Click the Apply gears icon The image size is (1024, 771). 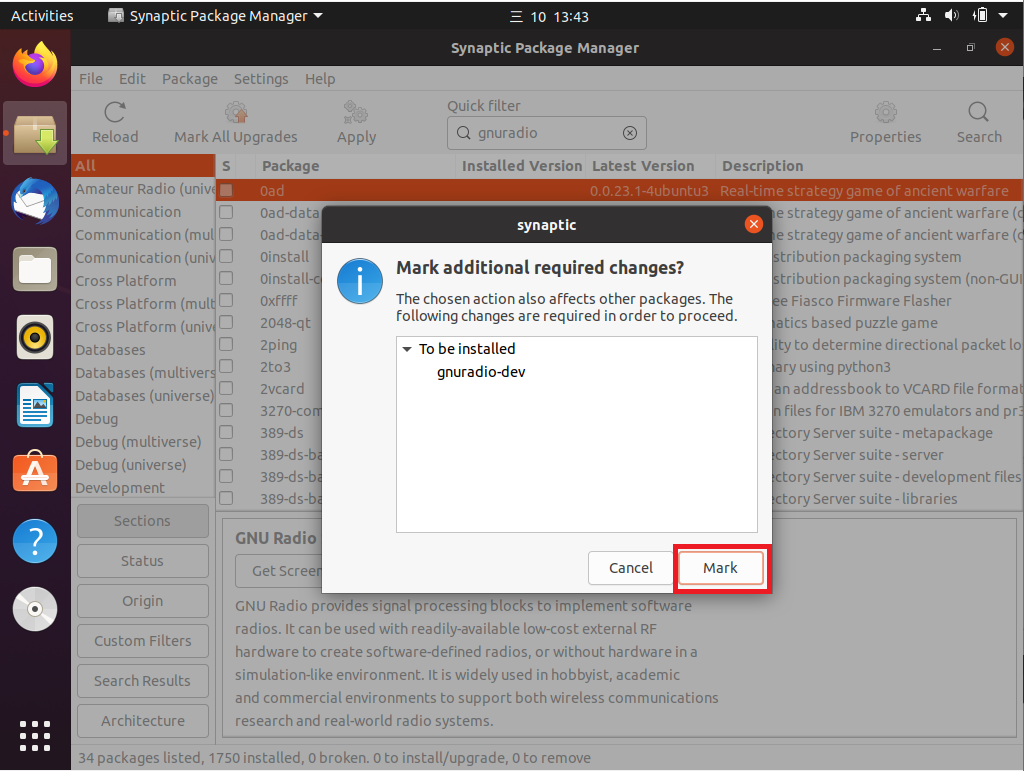(x=356, y=113)
